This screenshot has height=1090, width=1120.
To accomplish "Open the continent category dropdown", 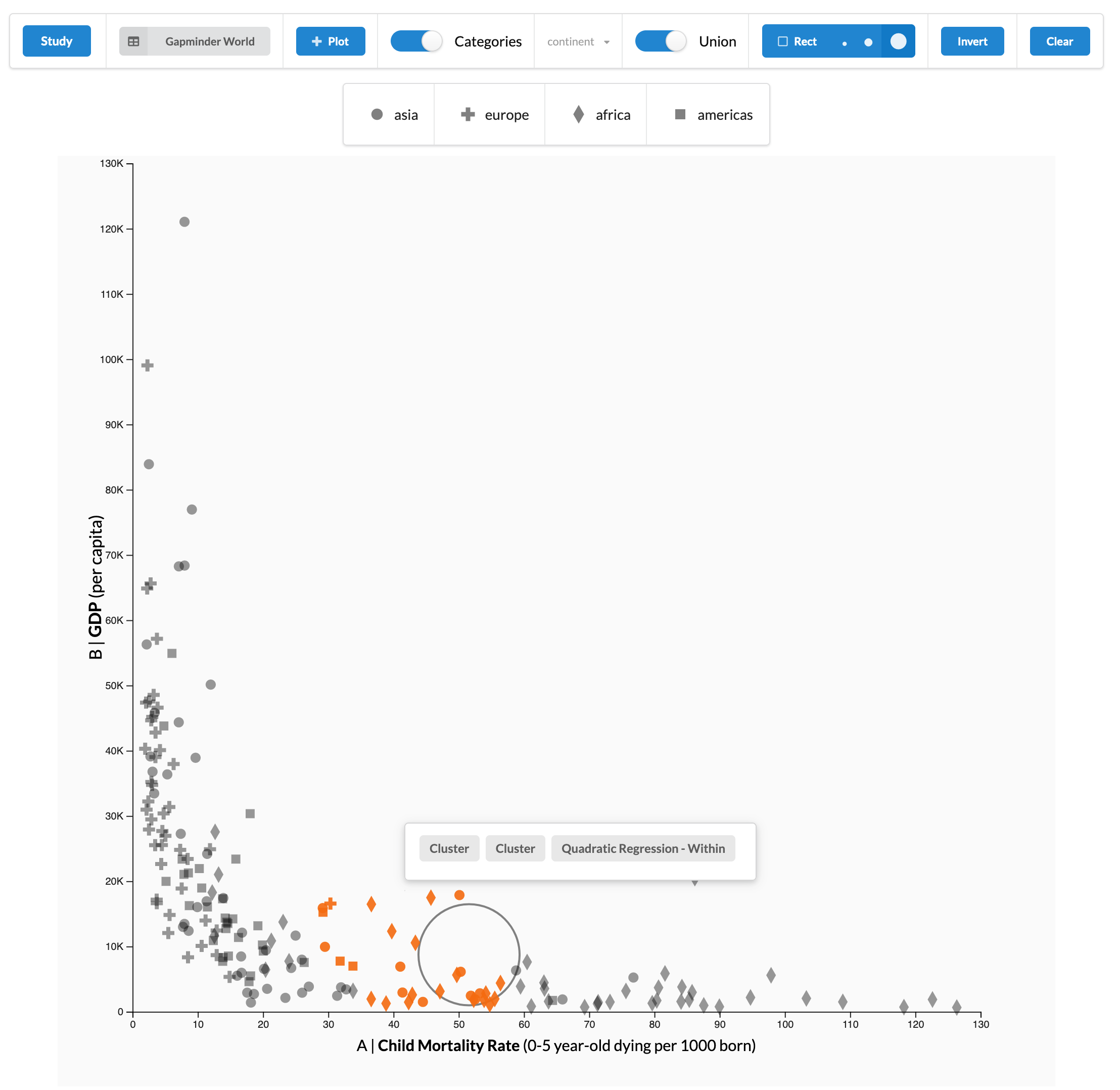I will click(578, 42).
